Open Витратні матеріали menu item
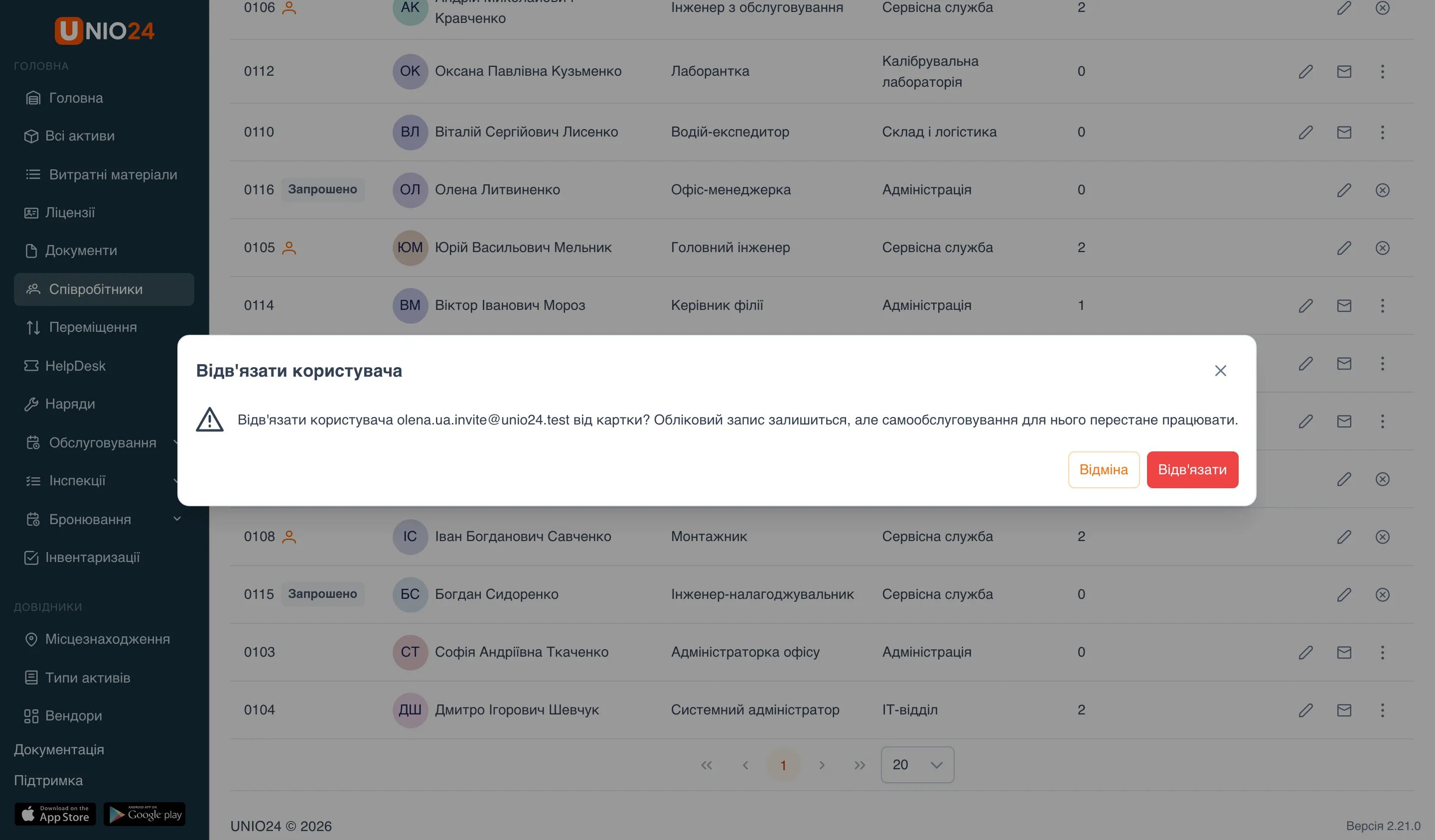Screen dimensions: 1435x840 pyautogui.click(x=104, y=174)
